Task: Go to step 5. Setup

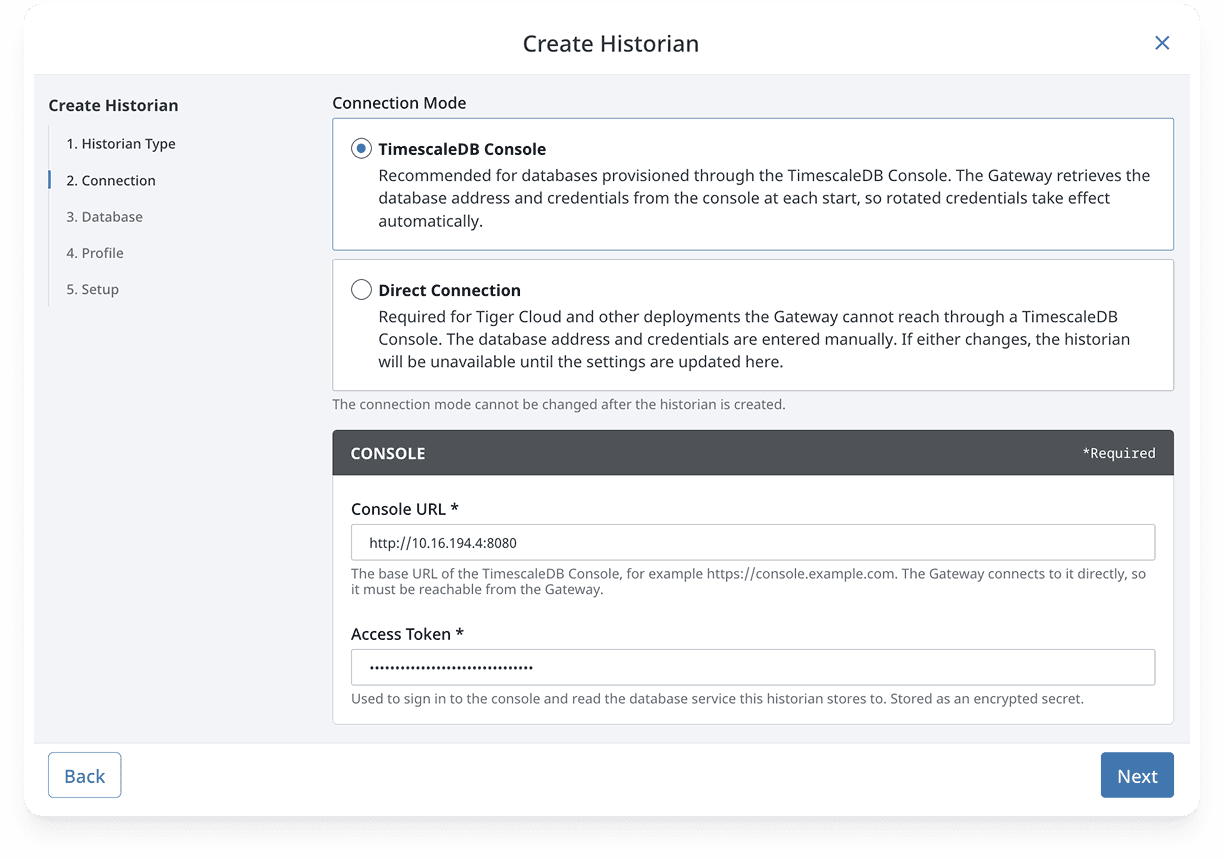Action: [93, 289]
